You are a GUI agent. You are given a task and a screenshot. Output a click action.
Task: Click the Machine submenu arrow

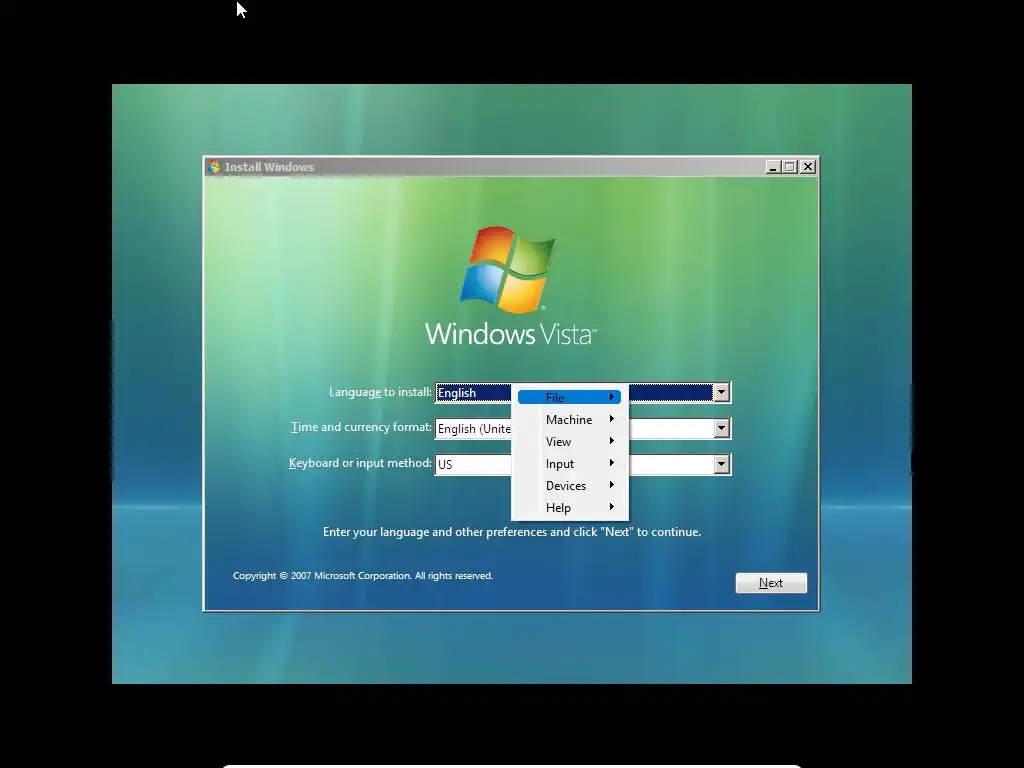click(611, 419)
